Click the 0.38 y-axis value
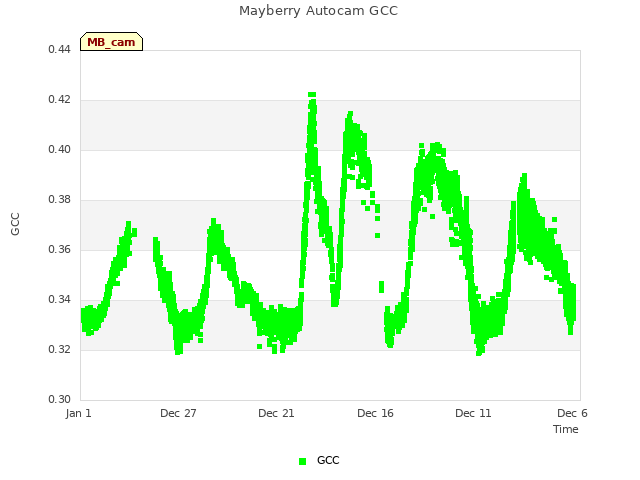This screenshot has width=640, height=480. coord(60,200)
